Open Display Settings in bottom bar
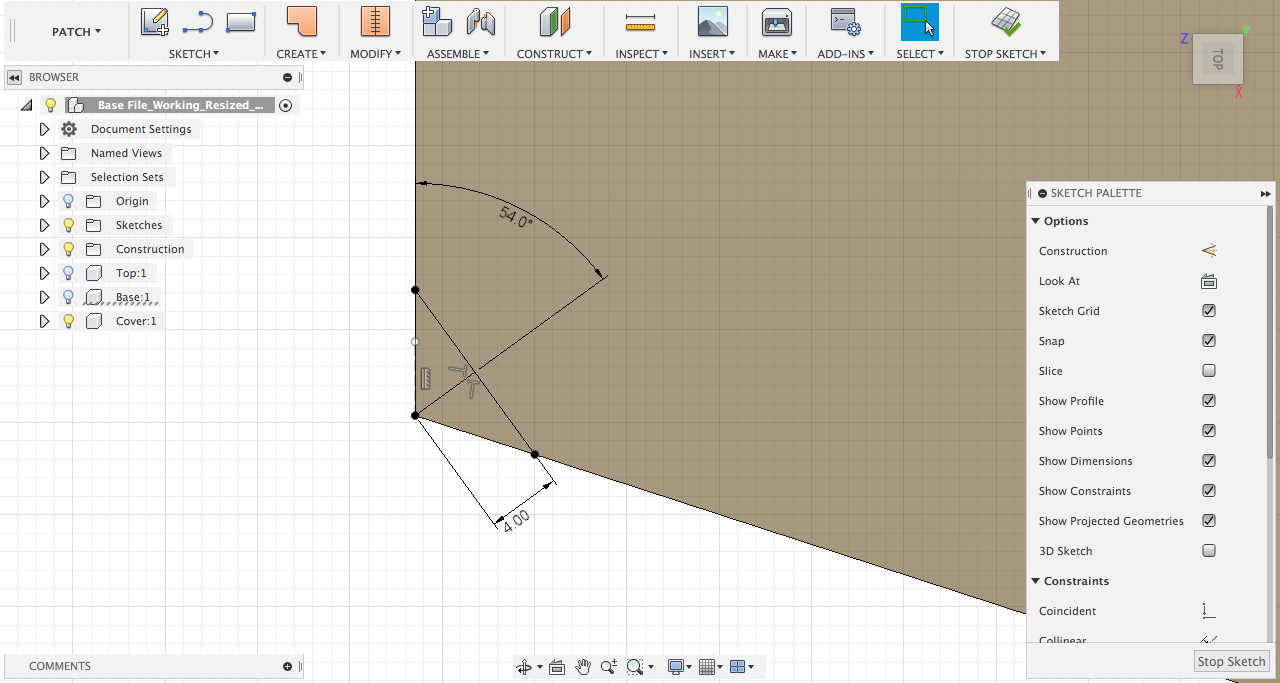 click(x=680, y=667)
